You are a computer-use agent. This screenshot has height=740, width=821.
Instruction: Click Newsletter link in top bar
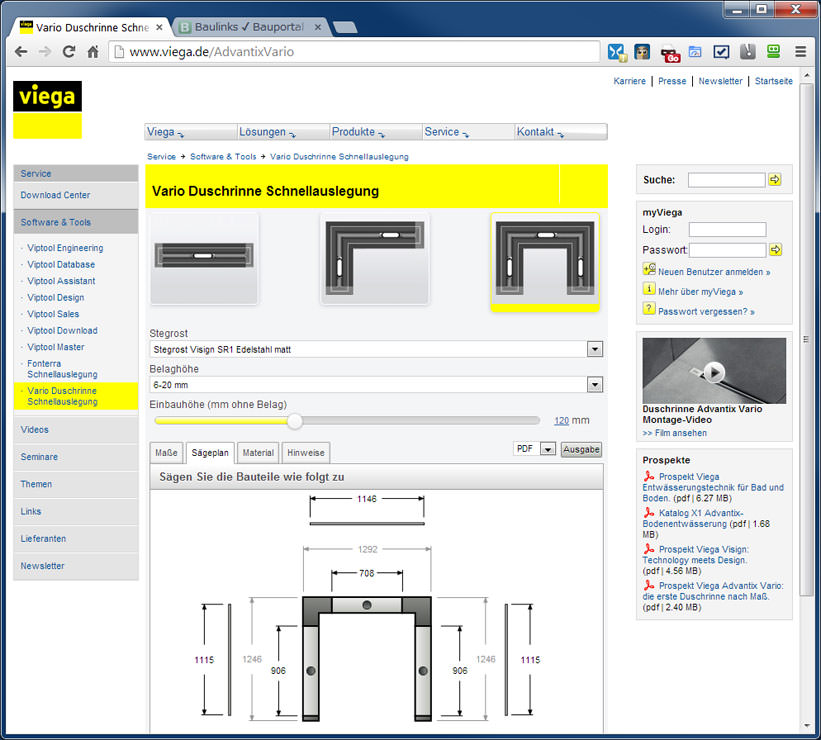720,81
